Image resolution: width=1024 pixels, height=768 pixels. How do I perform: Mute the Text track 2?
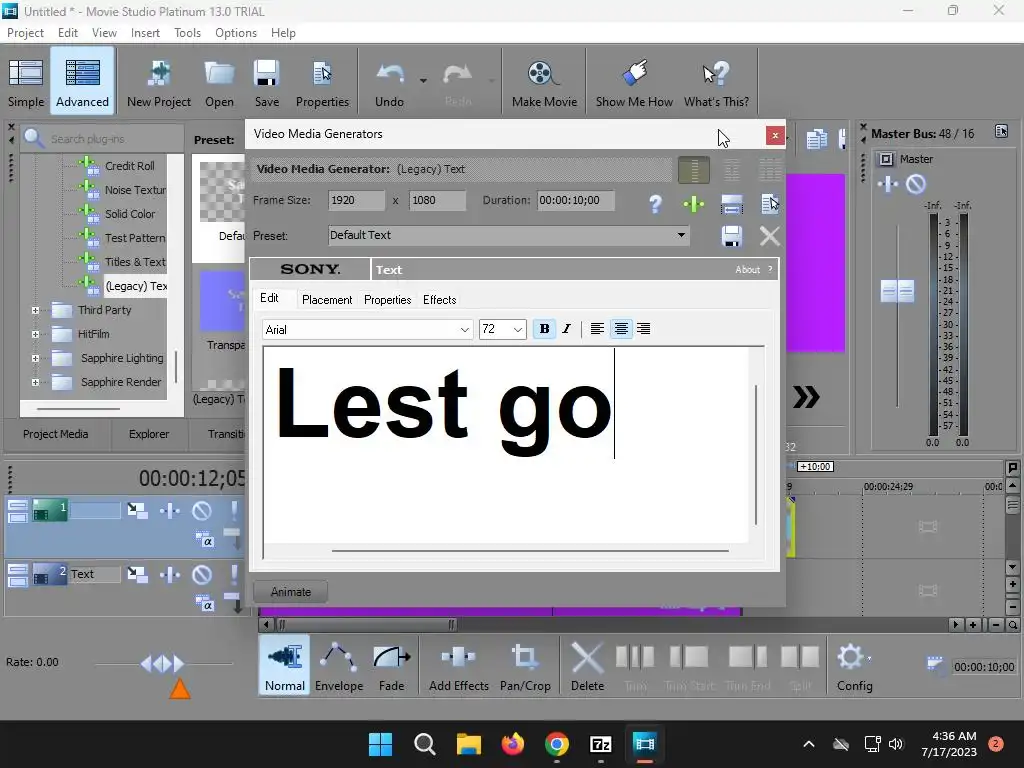202,575
